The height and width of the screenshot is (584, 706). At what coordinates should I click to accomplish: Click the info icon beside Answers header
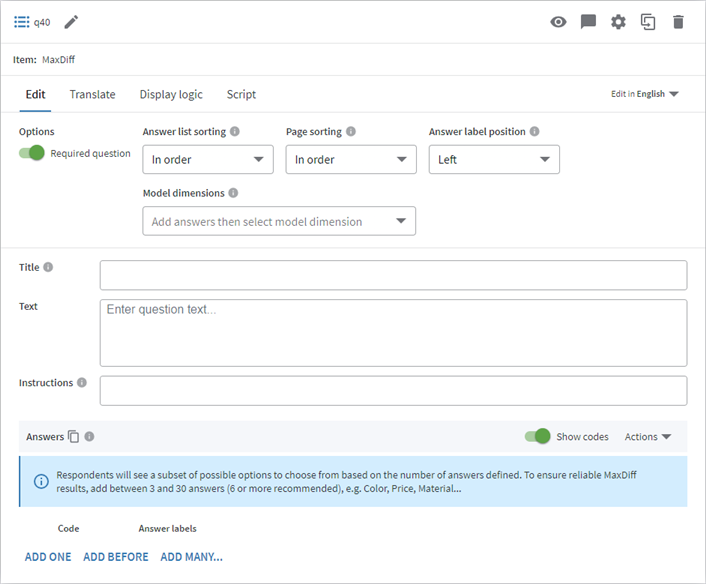(x=89, y=436)
